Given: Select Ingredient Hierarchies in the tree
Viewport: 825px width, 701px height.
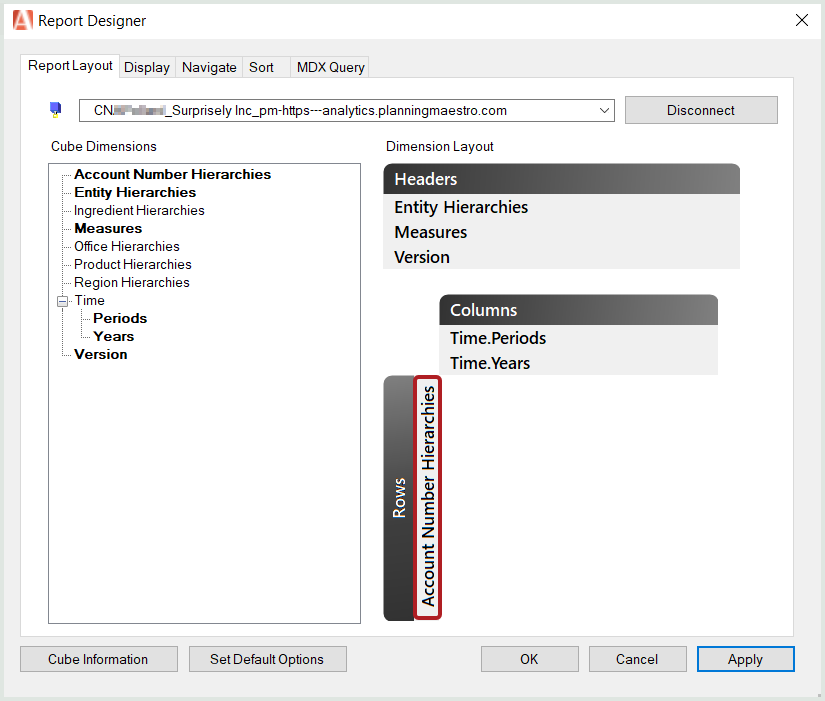Looking at the screenshot, I should coord(139,211).
